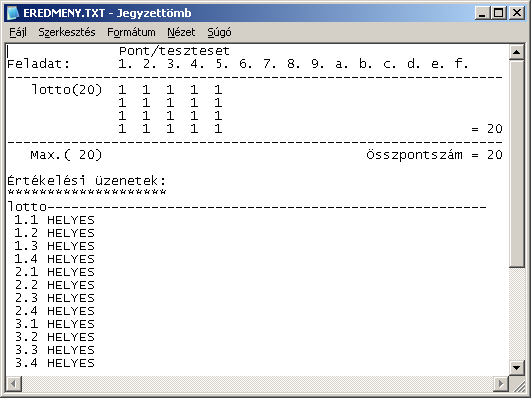Click the vertical scrollbar down arrow
This screenshot has height=398, width=531.
516,368
